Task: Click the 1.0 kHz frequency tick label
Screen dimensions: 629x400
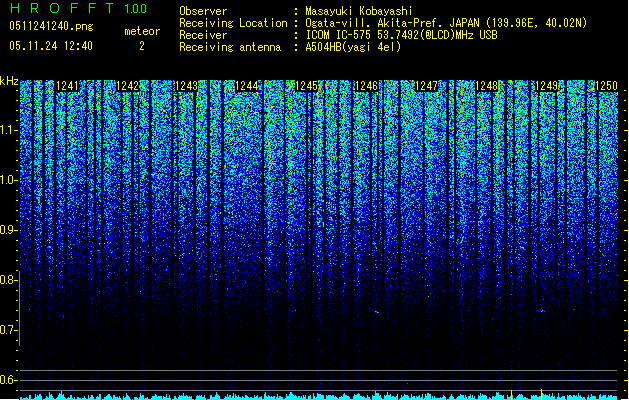Action: pyautogui.click(x=9, y=181)
